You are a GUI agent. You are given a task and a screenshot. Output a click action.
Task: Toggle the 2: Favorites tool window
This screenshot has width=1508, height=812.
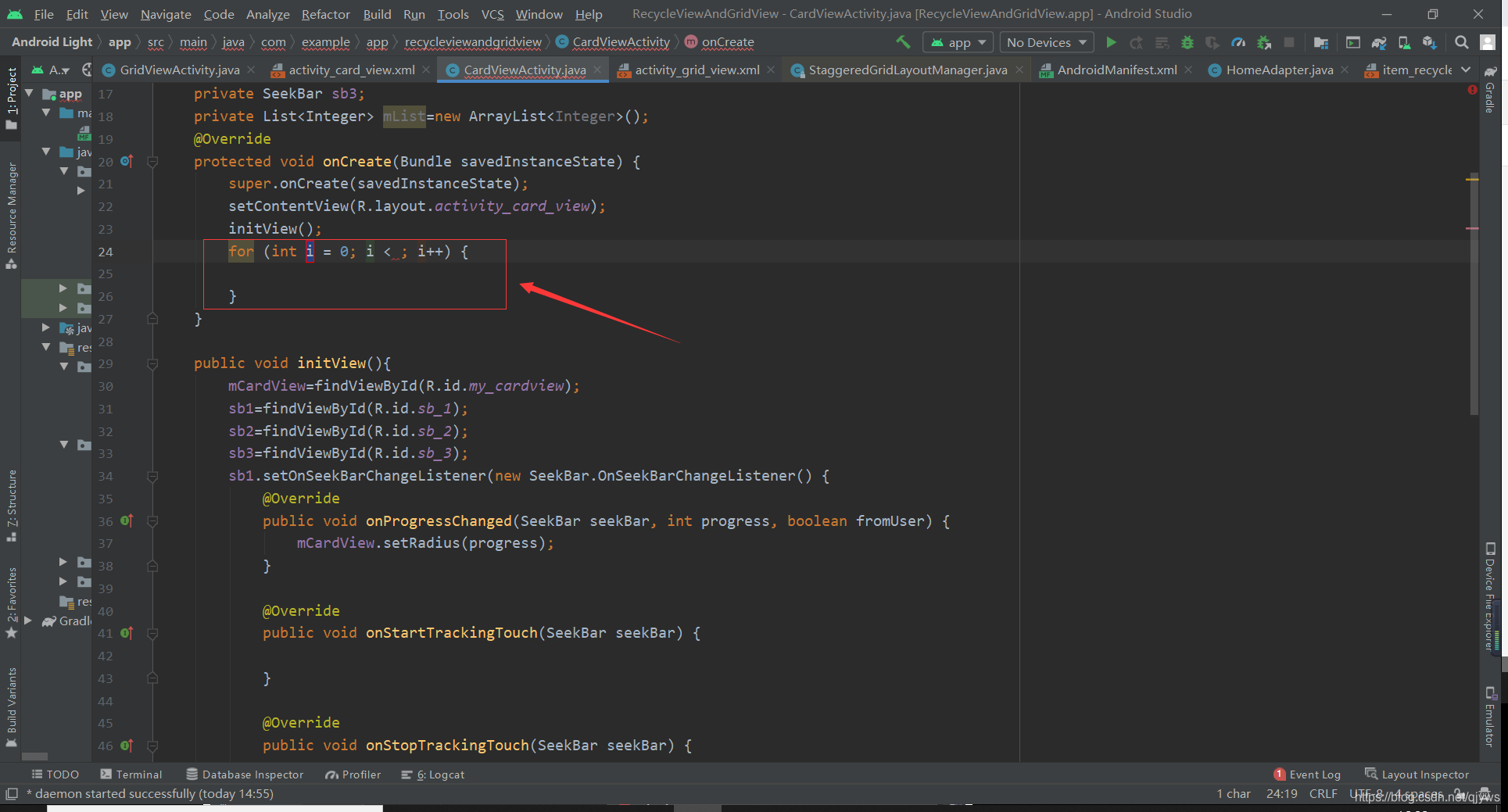click(11, 602)
